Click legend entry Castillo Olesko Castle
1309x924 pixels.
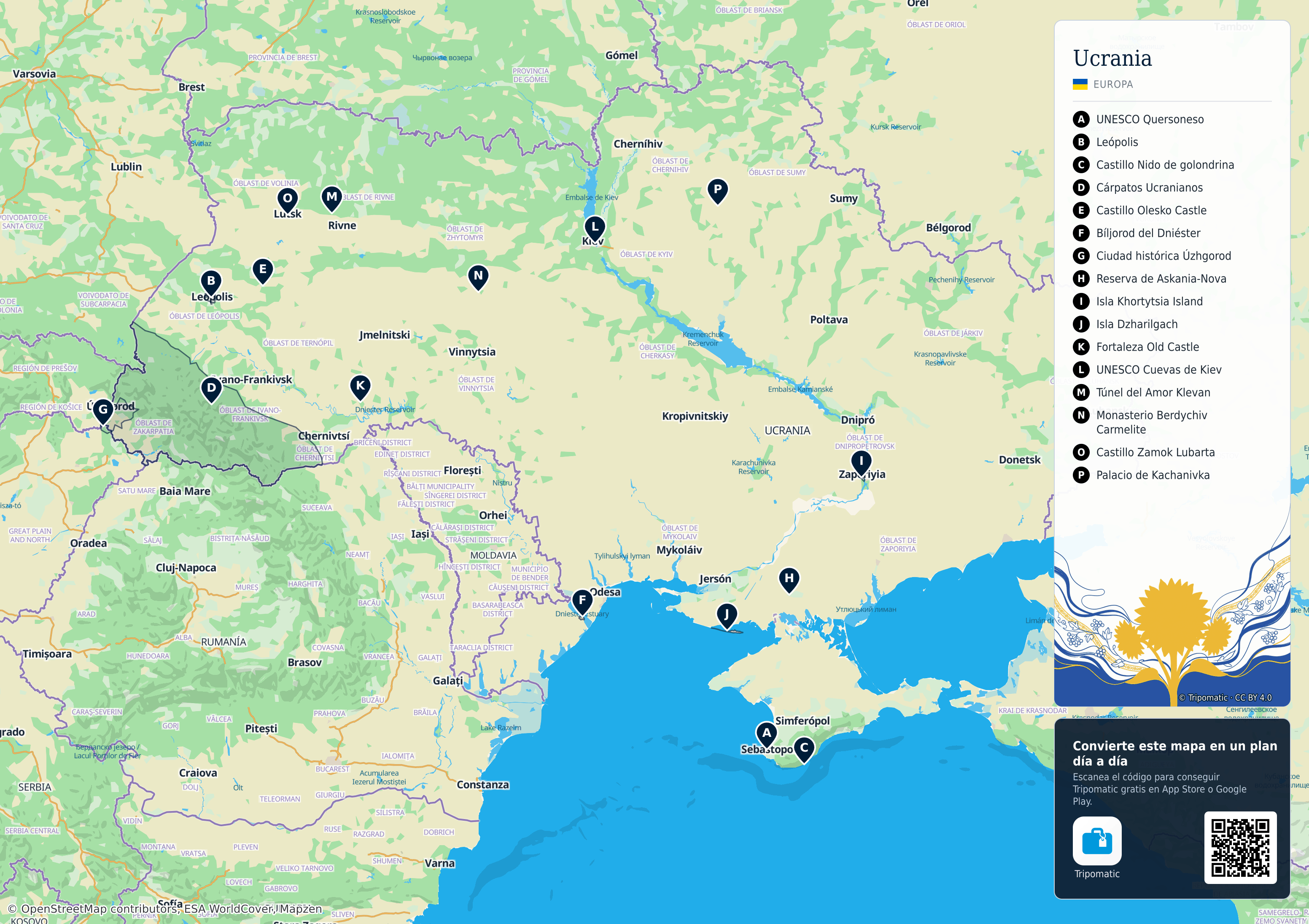pyautogui.click(x=1151, y=210)
